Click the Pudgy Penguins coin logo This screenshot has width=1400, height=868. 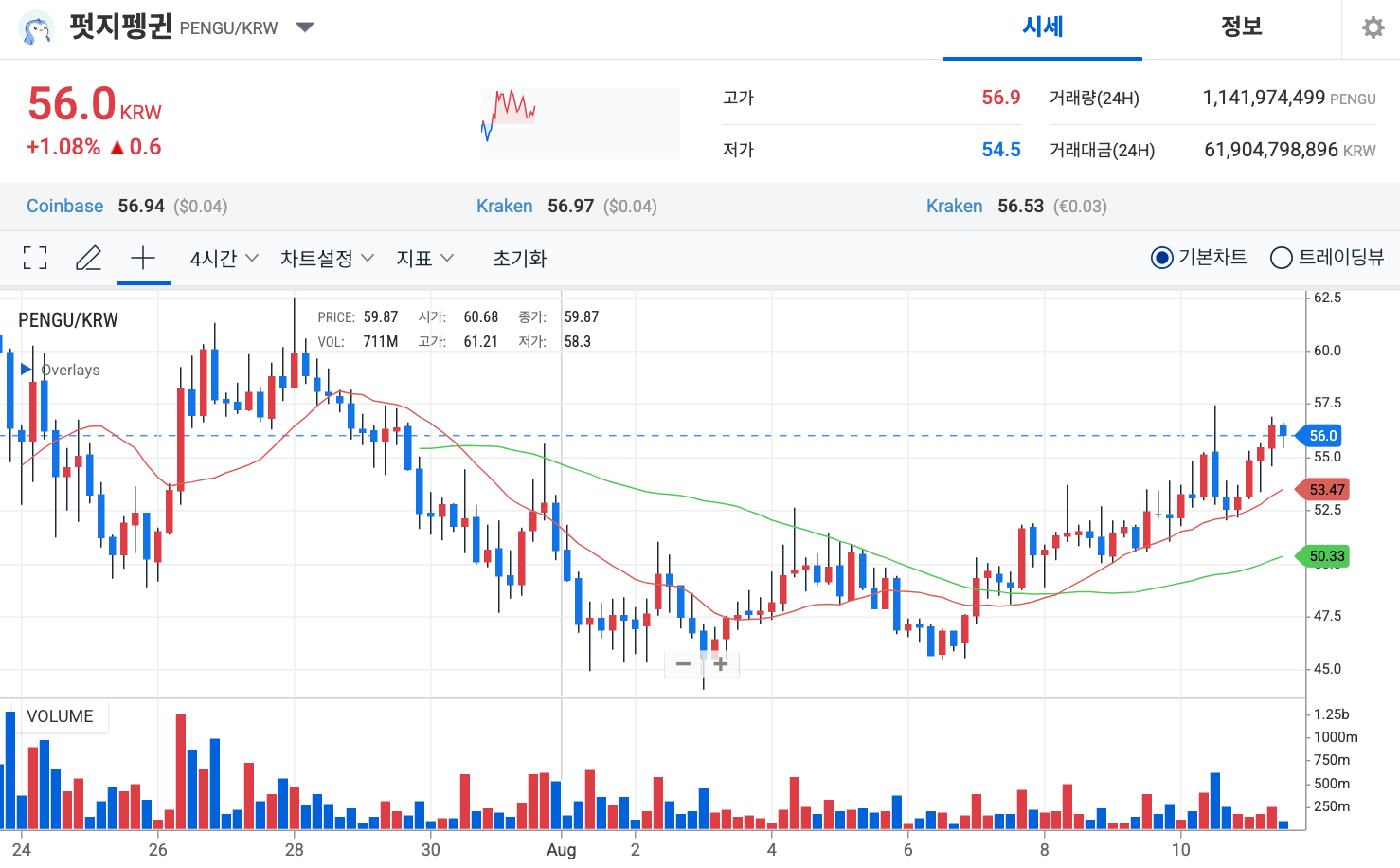37,28
